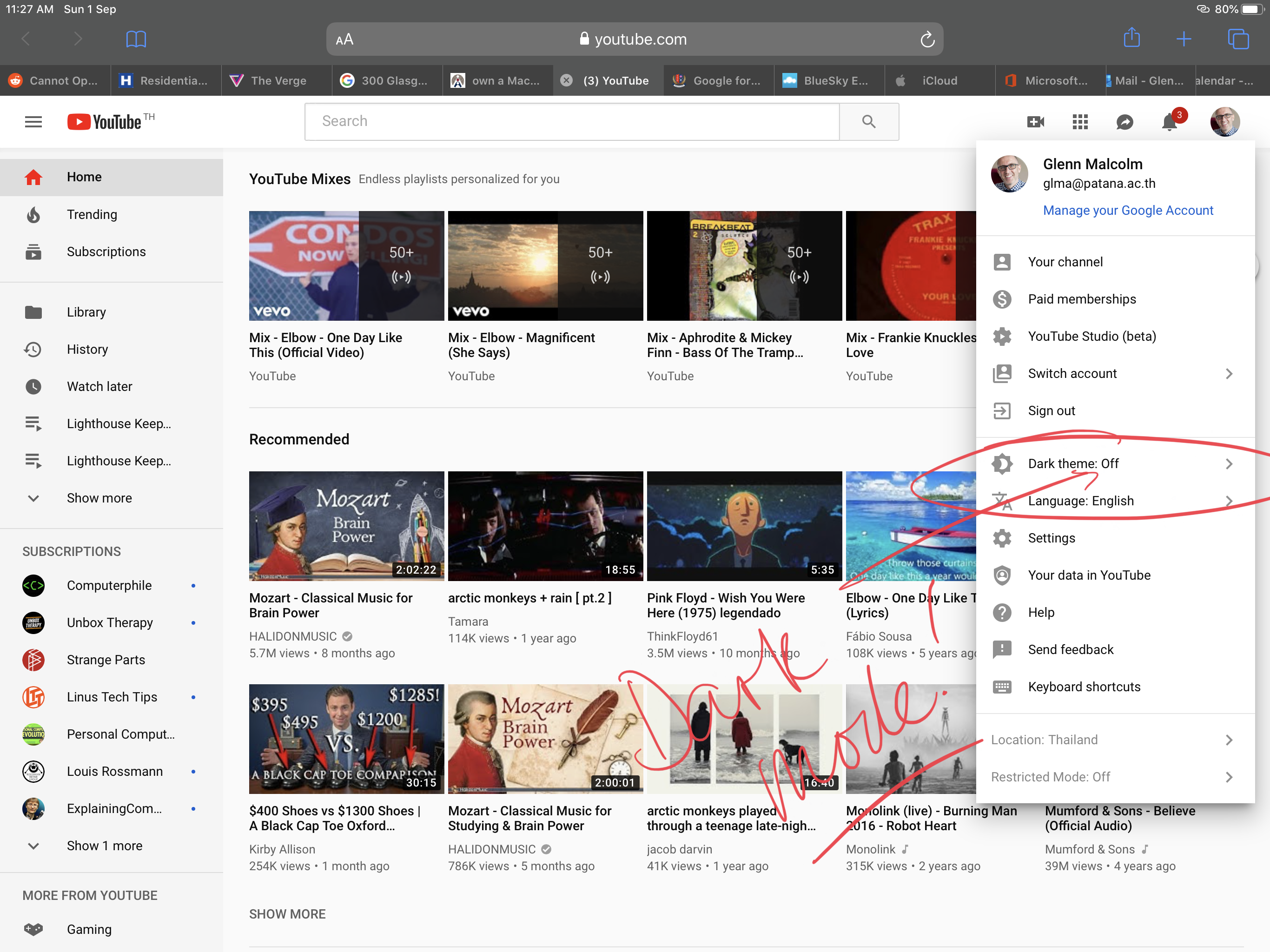Go to Home in the sidebar
Image resolution: width=1270 pixels, height=952 pixels.
(112, 177)
